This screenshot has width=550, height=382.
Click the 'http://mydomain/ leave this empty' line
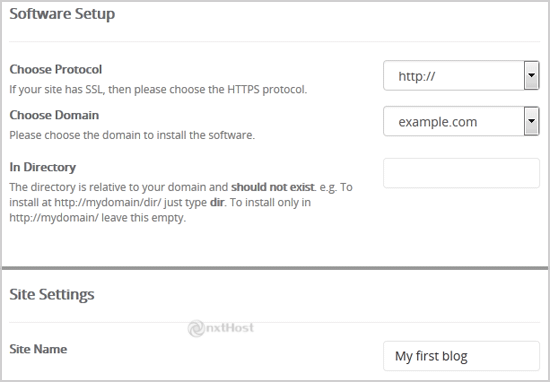click(98, 218)
